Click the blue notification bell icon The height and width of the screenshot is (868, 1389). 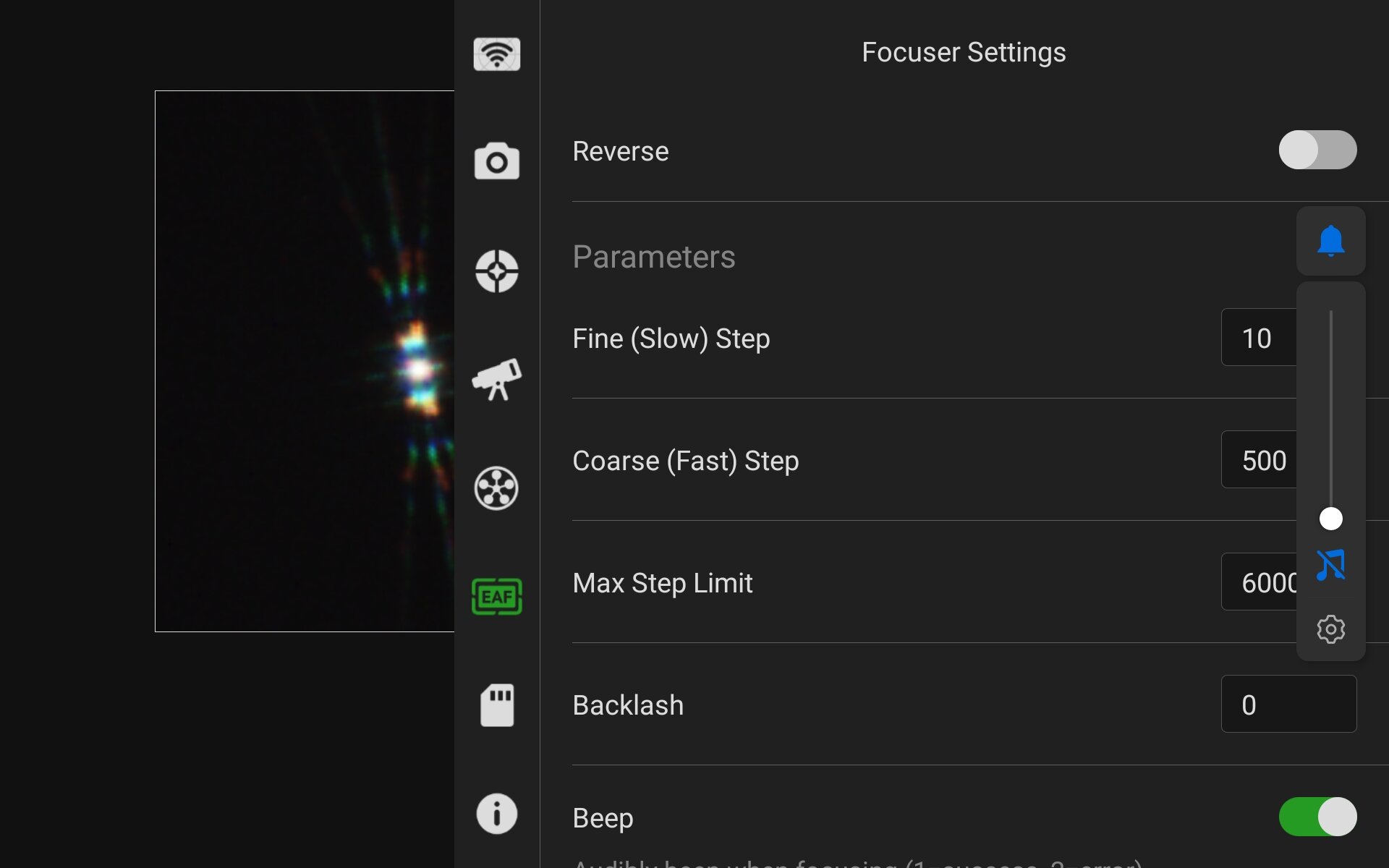[1330, 241]
